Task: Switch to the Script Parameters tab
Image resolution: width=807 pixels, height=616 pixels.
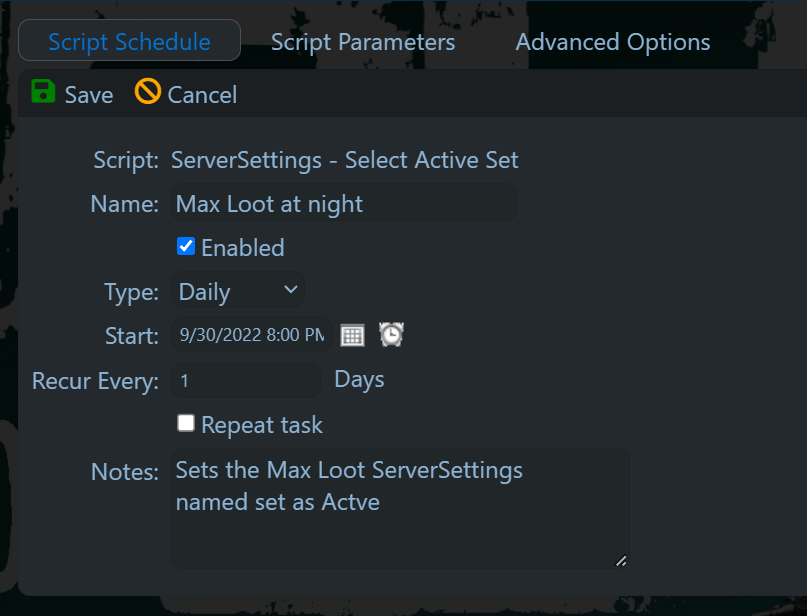Action: pyautogui.click(x=363, y=42)
